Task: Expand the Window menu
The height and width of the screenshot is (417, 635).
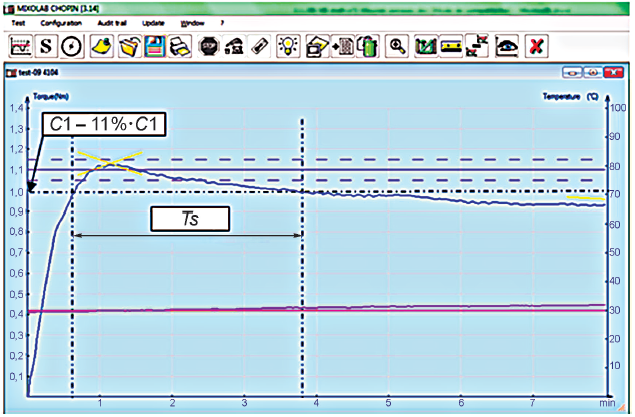Action: coord(190,22)
